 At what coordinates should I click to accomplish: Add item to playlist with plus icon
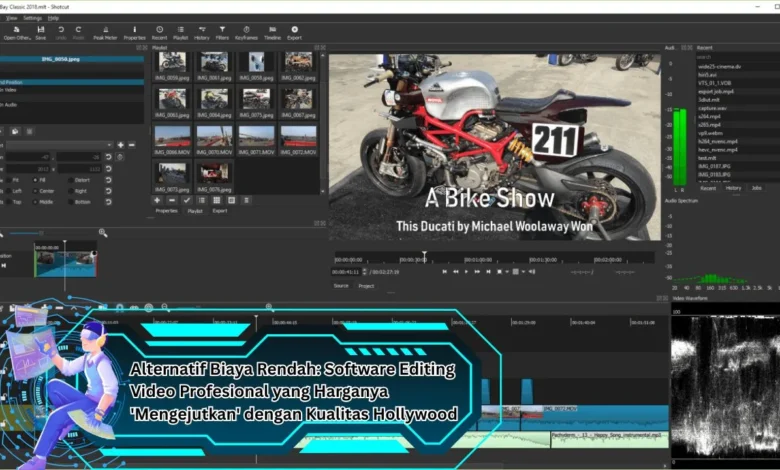pos(157,200)
